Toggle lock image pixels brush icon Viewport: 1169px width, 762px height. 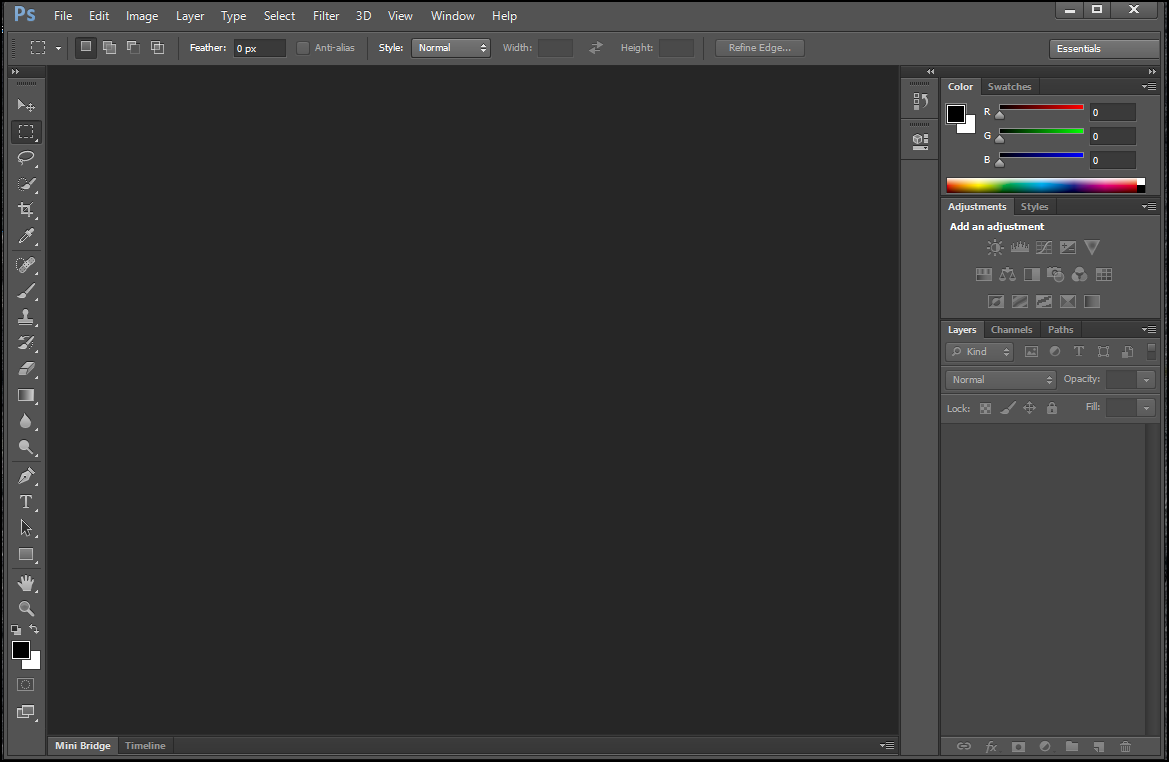tap(1008, 409)
